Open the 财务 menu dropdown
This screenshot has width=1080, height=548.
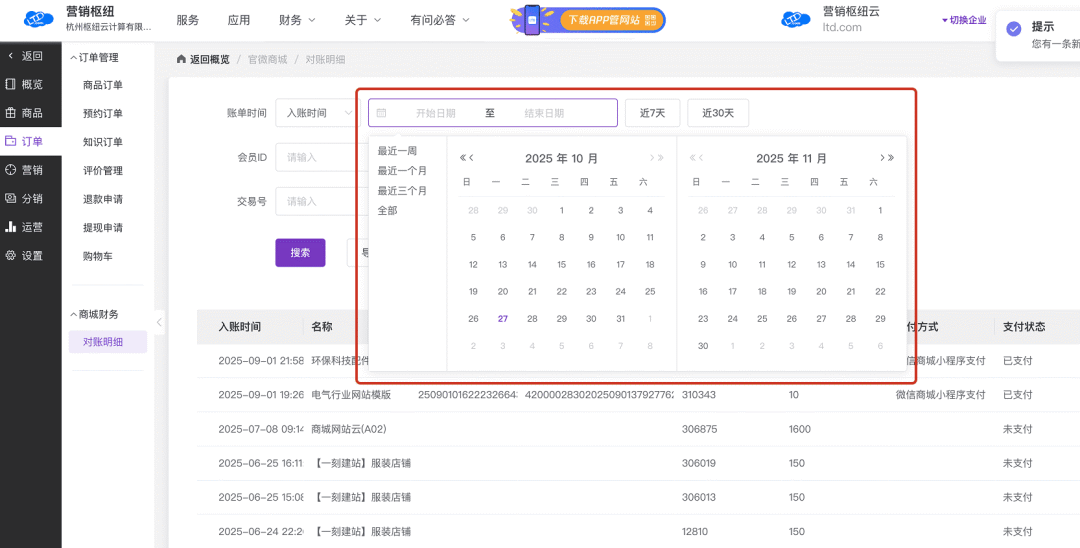pyautogui.click(x=297, y=20)
